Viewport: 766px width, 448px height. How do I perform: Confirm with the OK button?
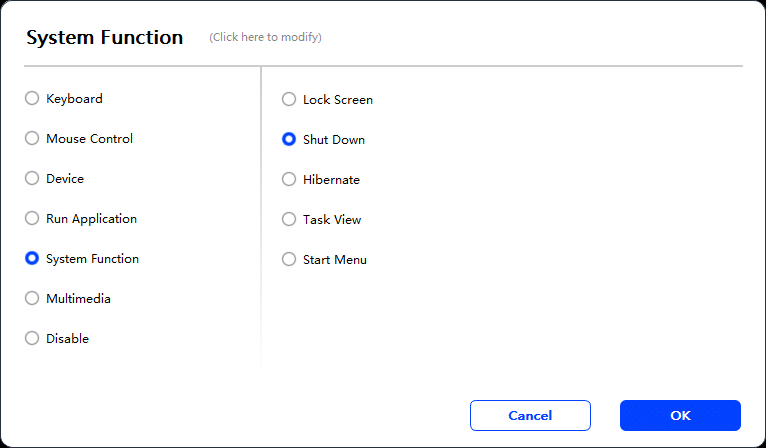pyautogui.click(x=680, y=415)
